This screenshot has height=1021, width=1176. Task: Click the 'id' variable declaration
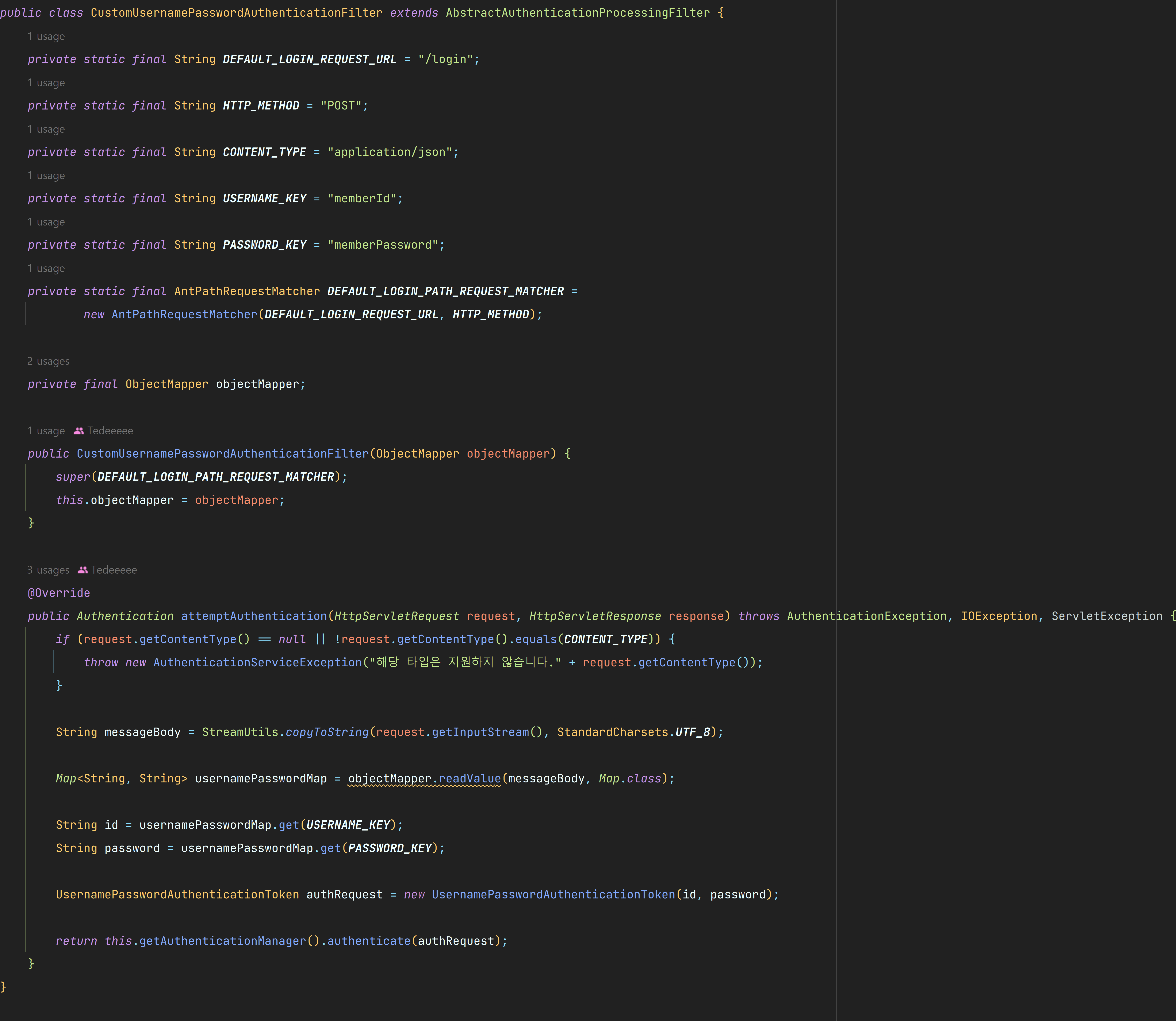pos(112,825)
